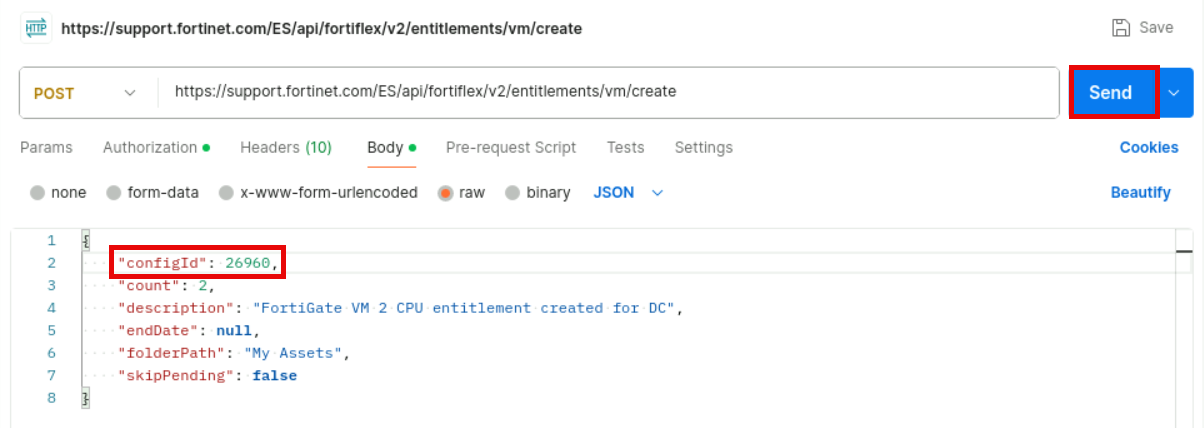Switch to the Tests tab
Screen dimensions: 1204x428
point(625,147)
